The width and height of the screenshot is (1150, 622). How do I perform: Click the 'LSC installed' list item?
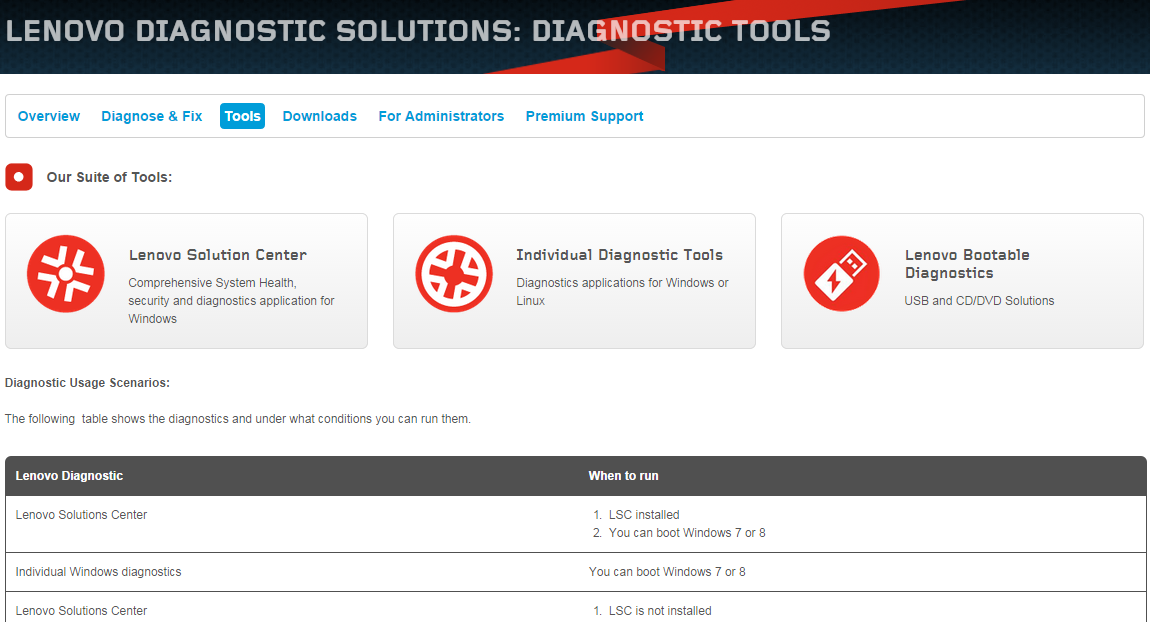click(x=644, y=515)
